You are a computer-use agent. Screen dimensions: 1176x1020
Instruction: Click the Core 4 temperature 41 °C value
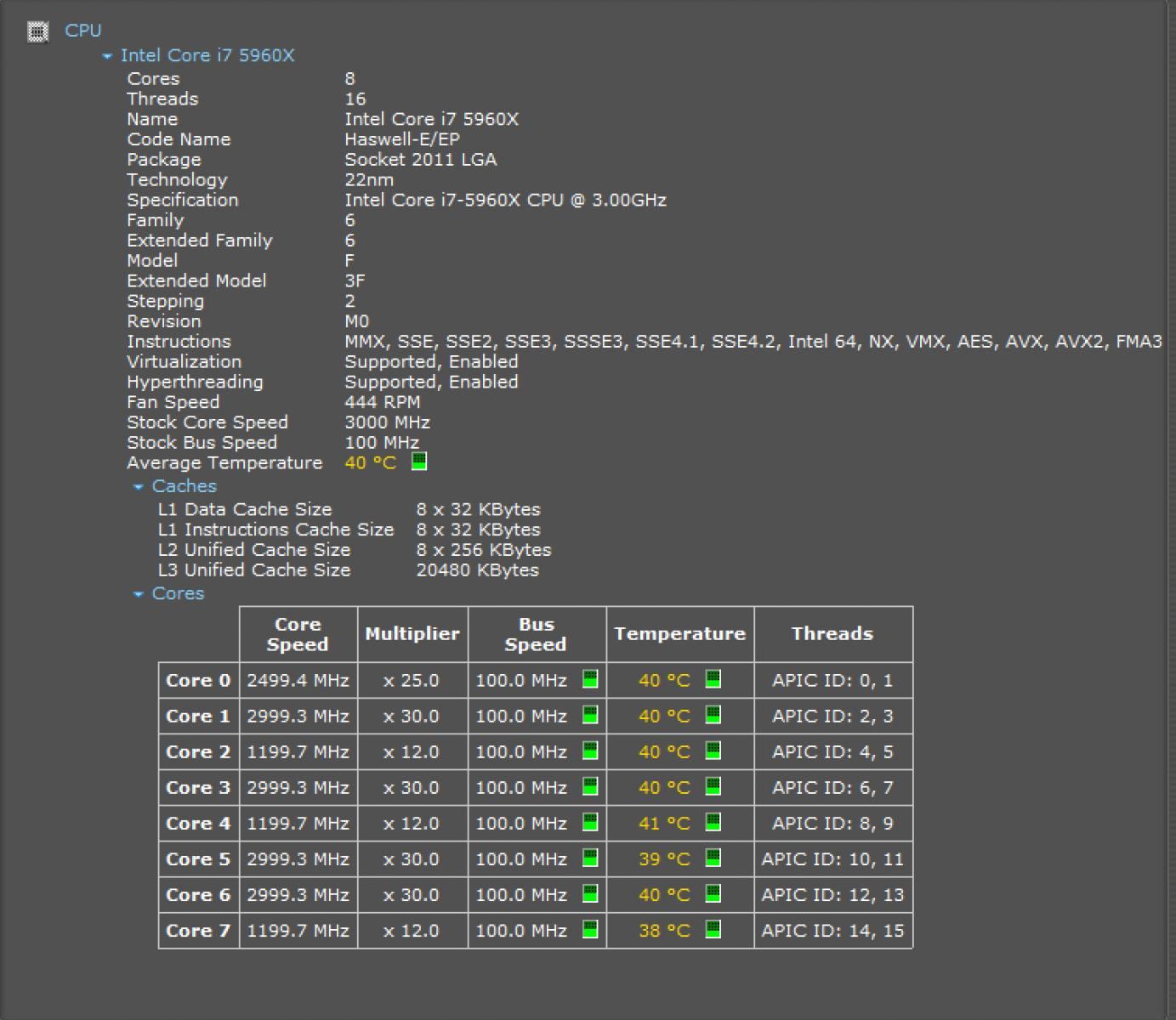click(x=664, y=824)
